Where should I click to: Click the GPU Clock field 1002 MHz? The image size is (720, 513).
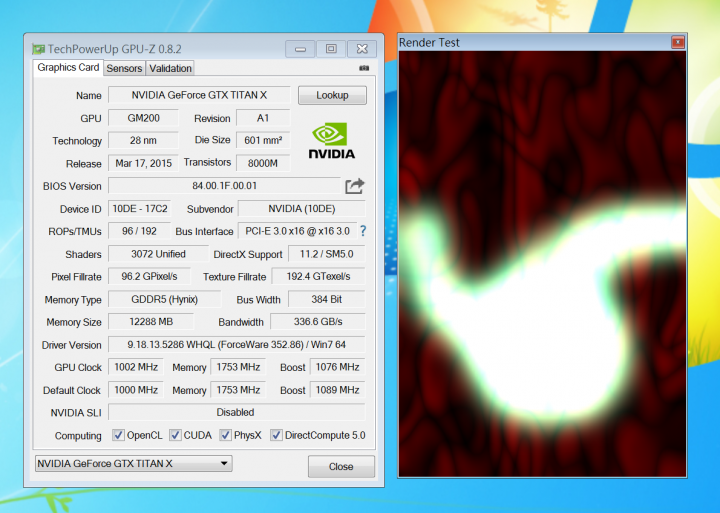click(136, 367)
